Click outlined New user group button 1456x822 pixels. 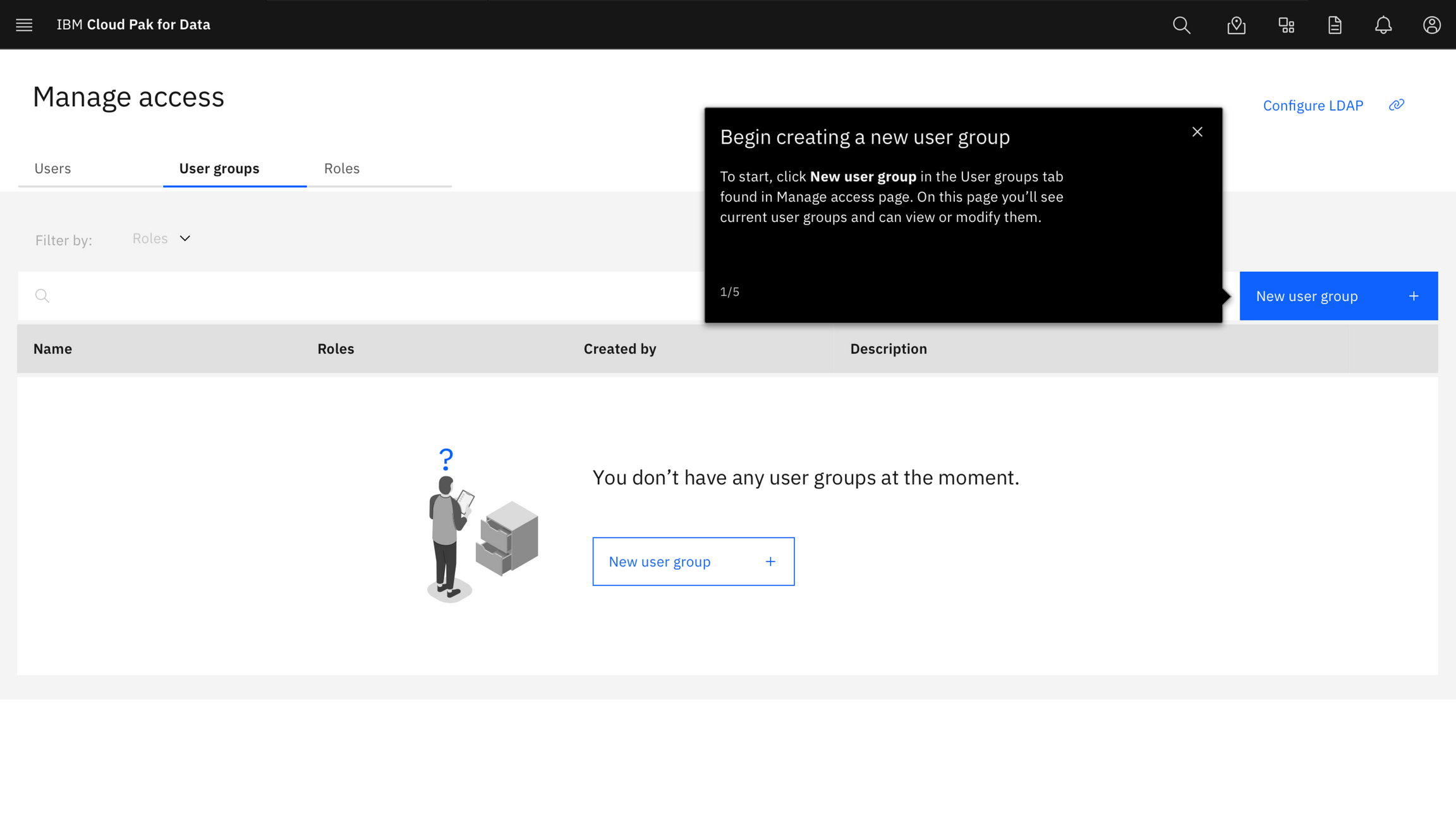(x=693, y=561)
